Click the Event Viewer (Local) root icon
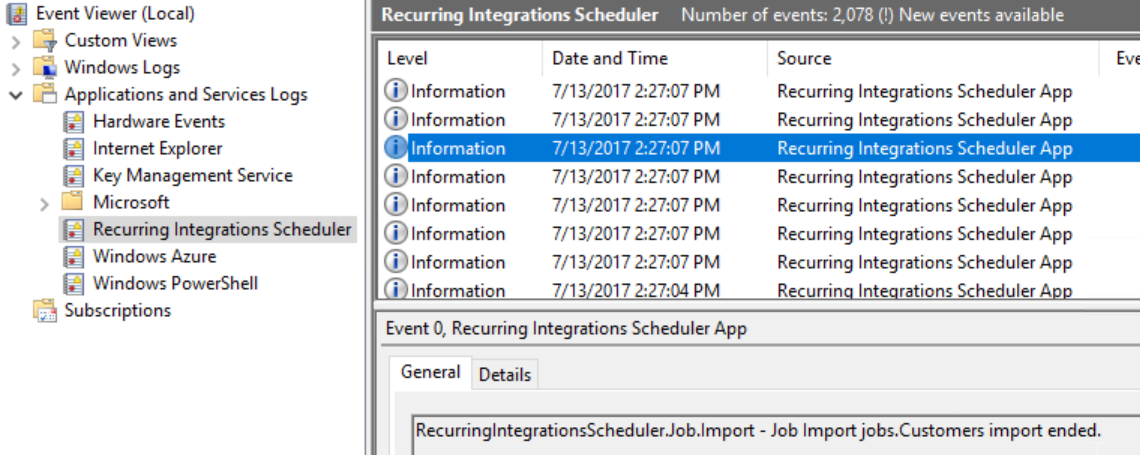This screenshot has width=1140, height=455. [18, 14]
